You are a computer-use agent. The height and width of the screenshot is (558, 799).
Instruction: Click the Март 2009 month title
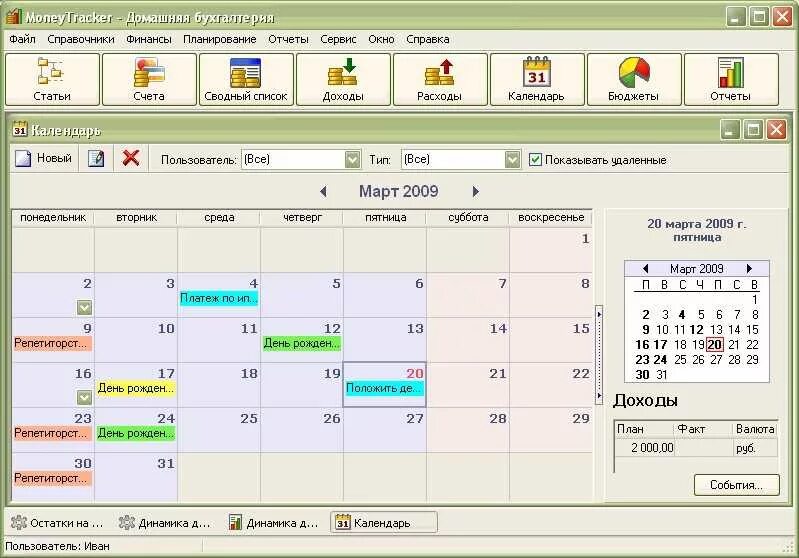398,192
